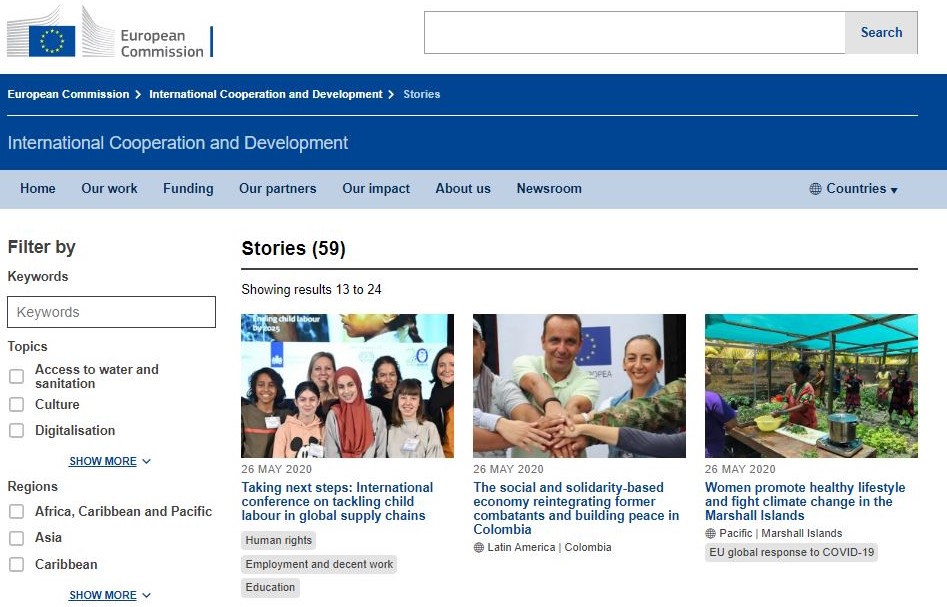Select the Education tag
The width and height of the screenshot is (947, 607).
pos(270,588)
